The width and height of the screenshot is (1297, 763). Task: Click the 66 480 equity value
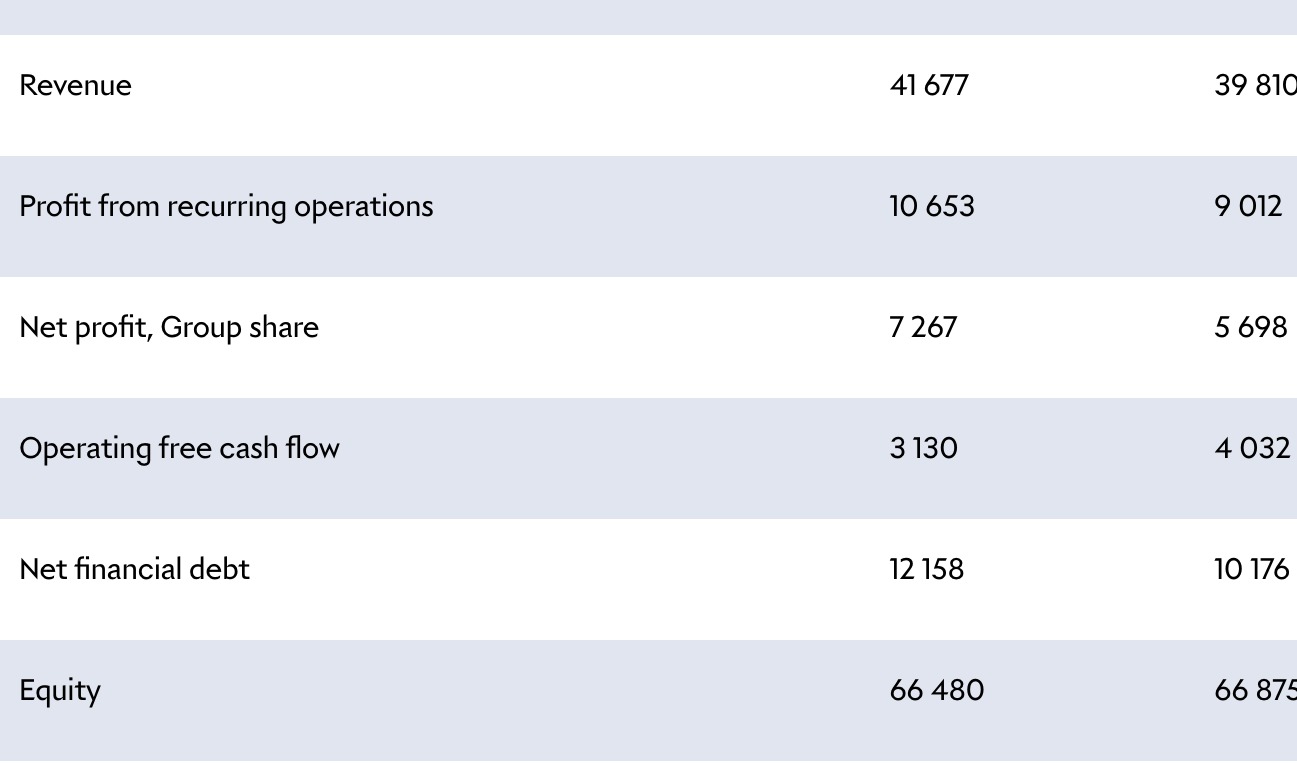pos(937,690)
